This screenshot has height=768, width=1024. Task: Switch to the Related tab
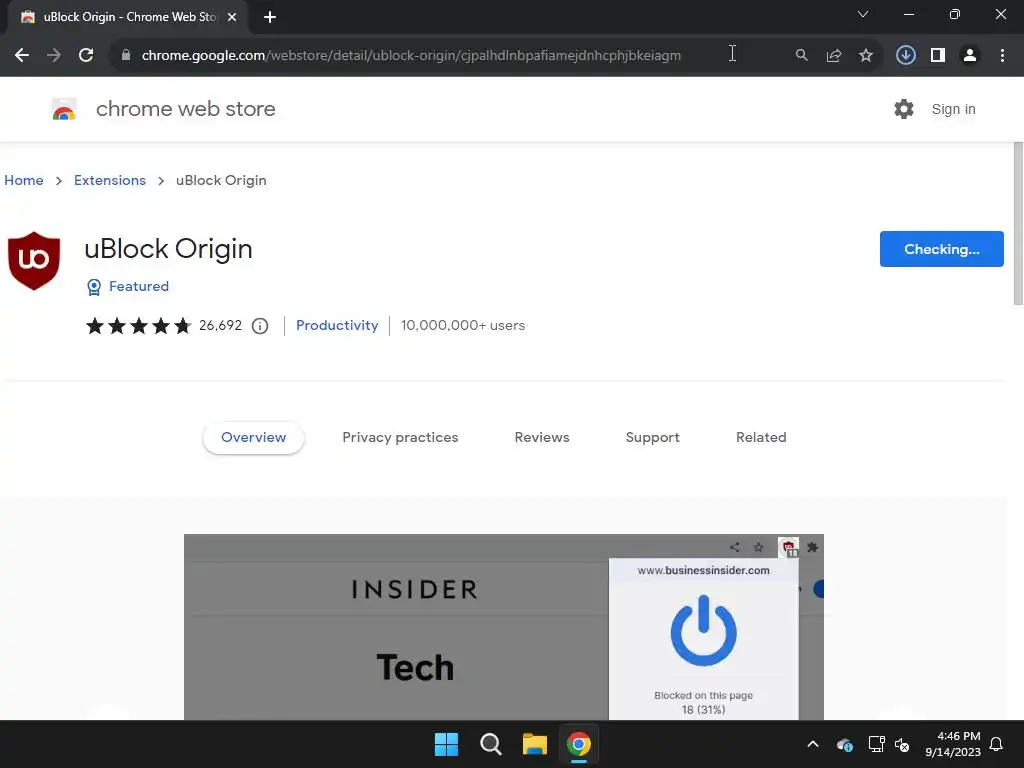761,438
